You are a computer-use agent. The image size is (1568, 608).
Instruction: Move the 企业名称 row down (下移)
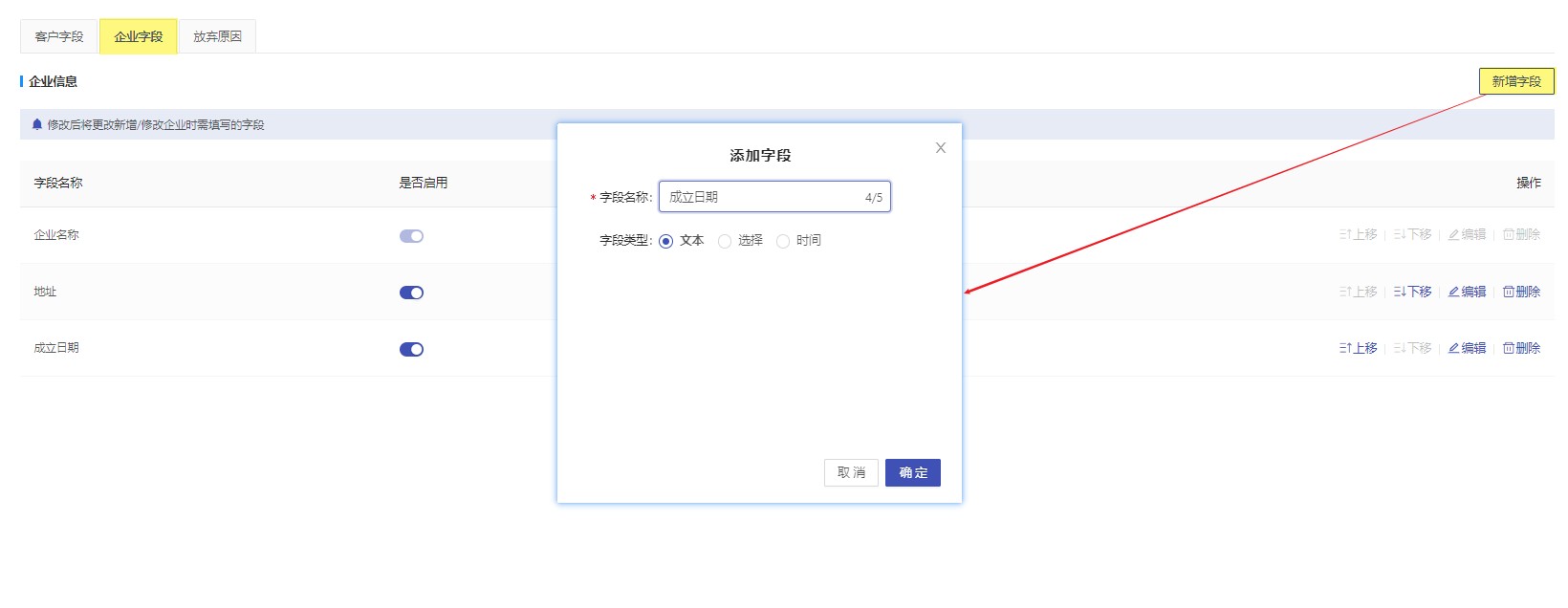pos(1412,234)
